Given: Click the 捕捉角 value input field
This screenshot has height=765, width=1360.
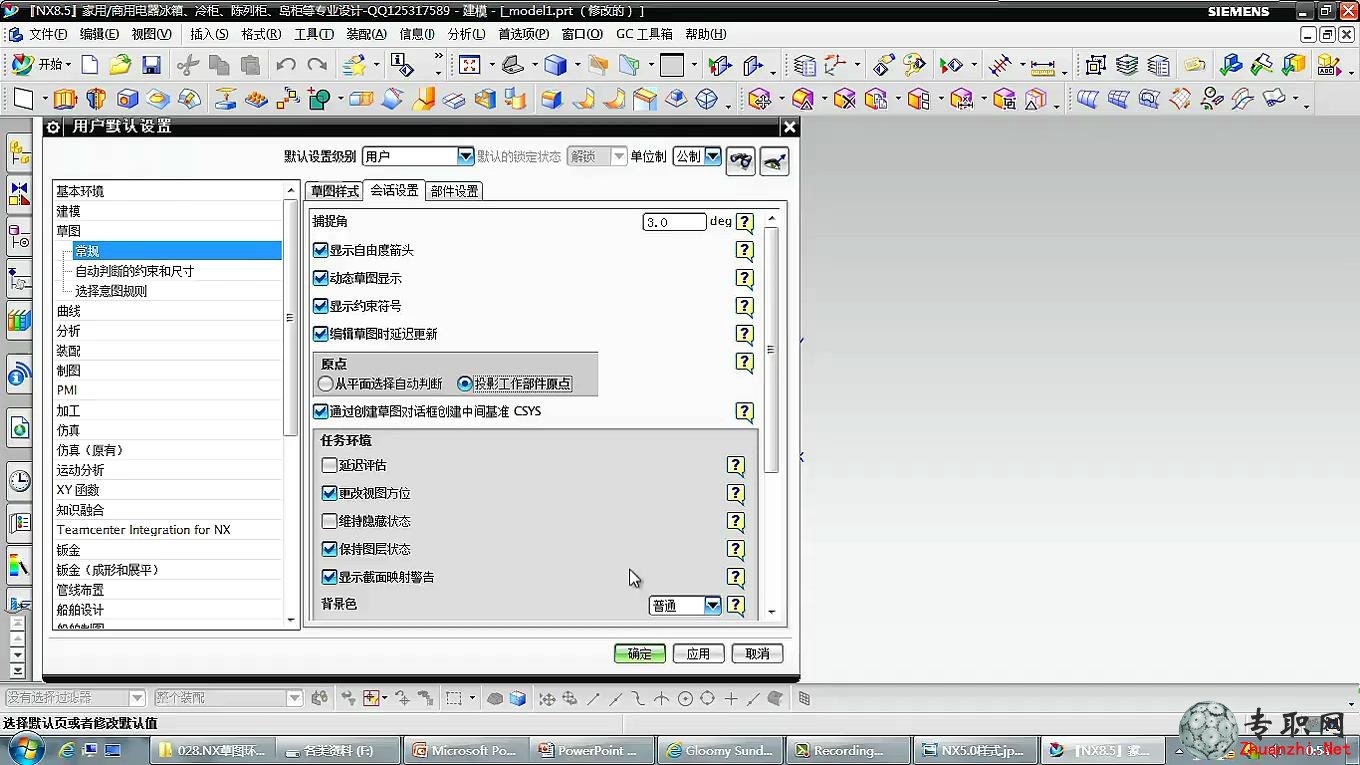Looking at the screenshot, I should (x=674, y=222).
